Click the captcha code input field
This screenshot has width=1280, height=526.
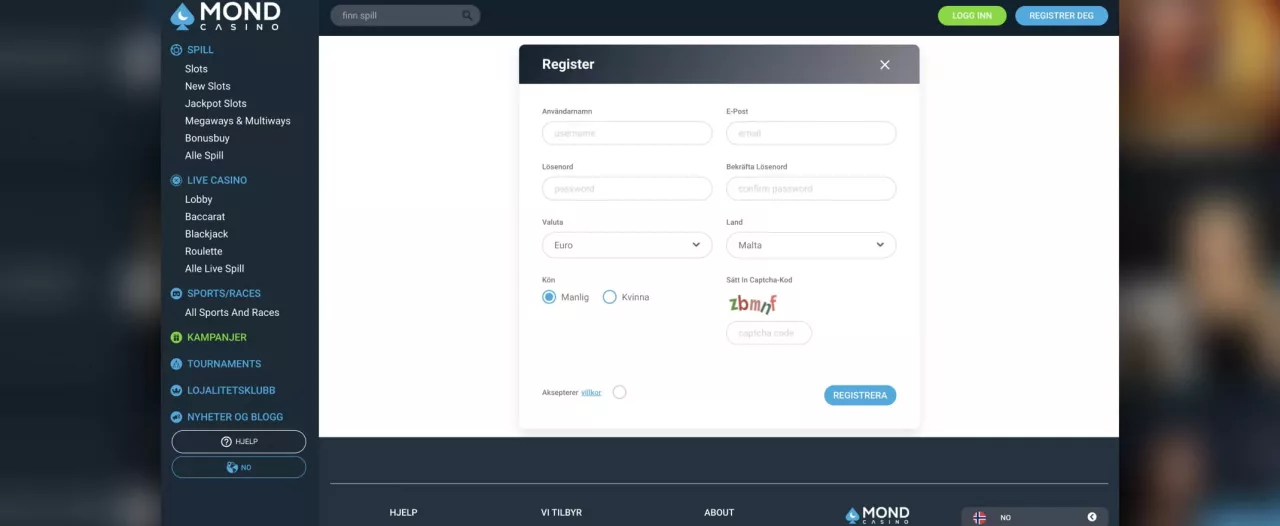click(769, 333)
